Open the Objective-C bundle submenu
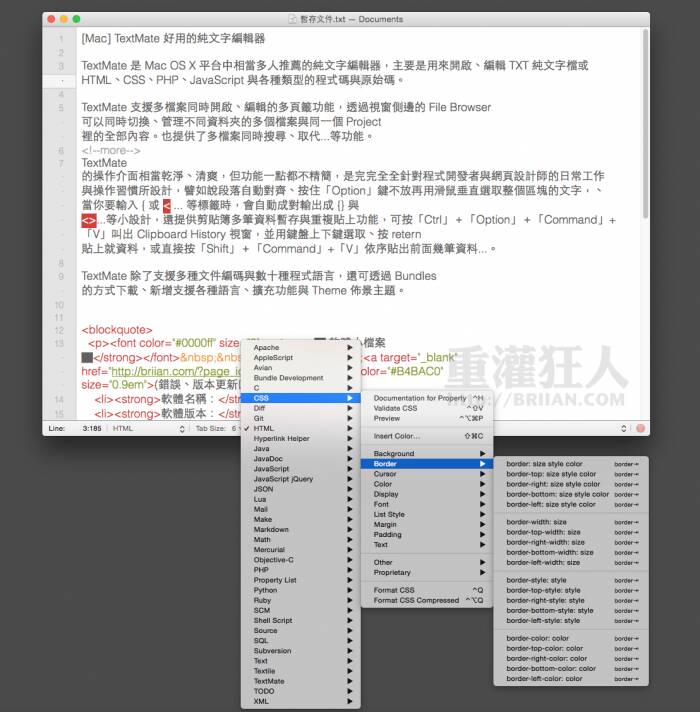The width and height of the screenshot is (700, 712). point(301,560)
